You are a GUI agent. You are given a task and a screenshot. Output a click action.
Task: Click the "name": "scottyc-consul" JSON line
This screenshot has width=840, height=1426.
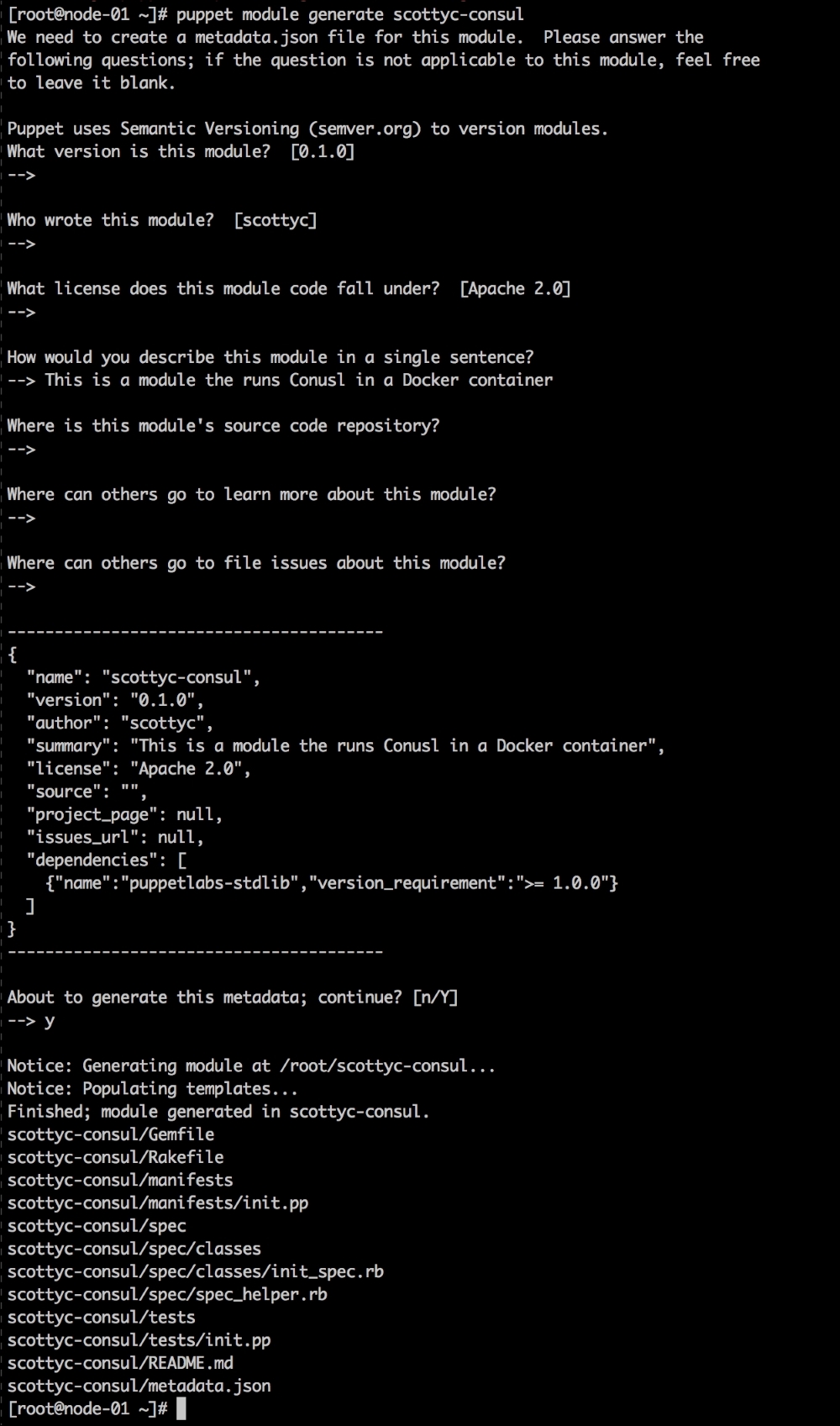pyautogui.click(x=143, y=677)
